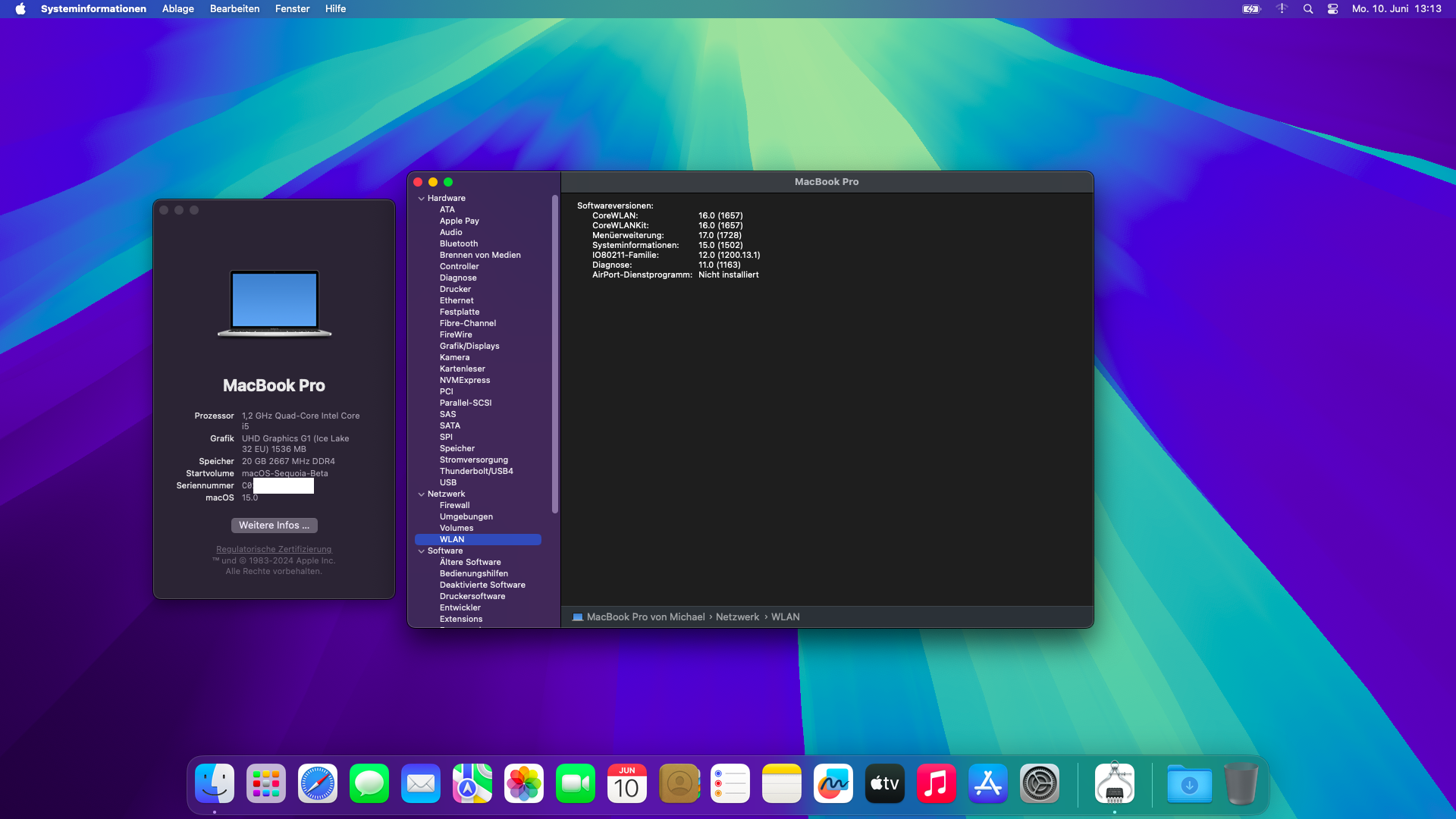Collapse the Hardware section
1456x819 pixels.
coord(422,199)
